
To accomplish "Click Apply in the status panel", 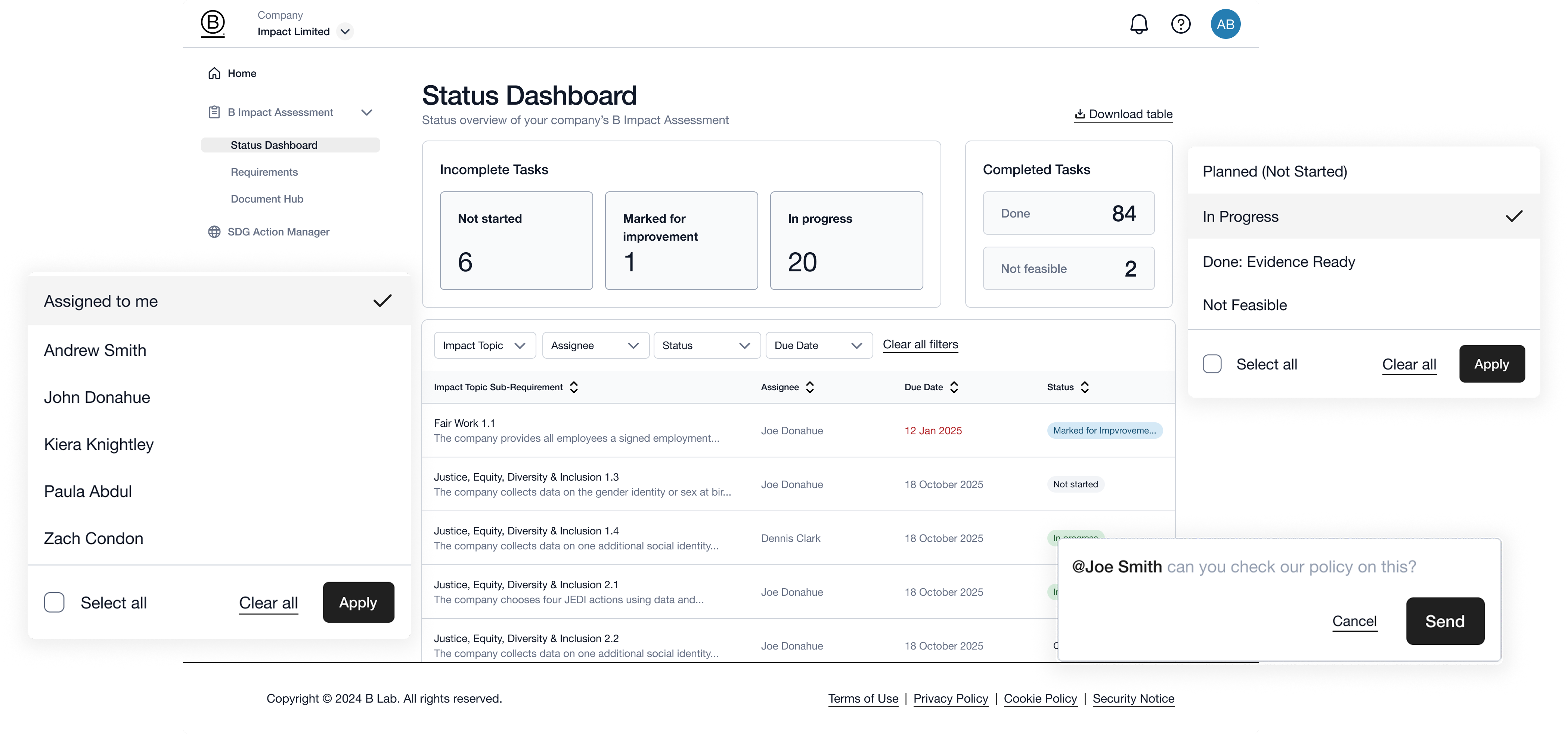I will click(1491, 364).
